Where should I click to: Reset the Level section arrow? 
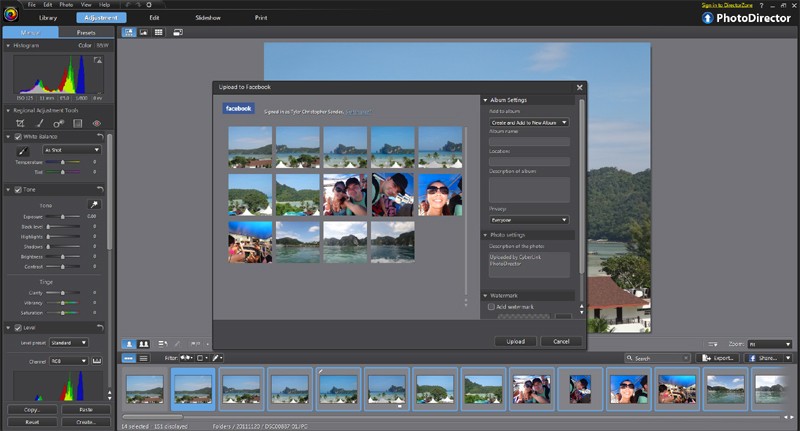pyautogui.click(x=100, y=327)
